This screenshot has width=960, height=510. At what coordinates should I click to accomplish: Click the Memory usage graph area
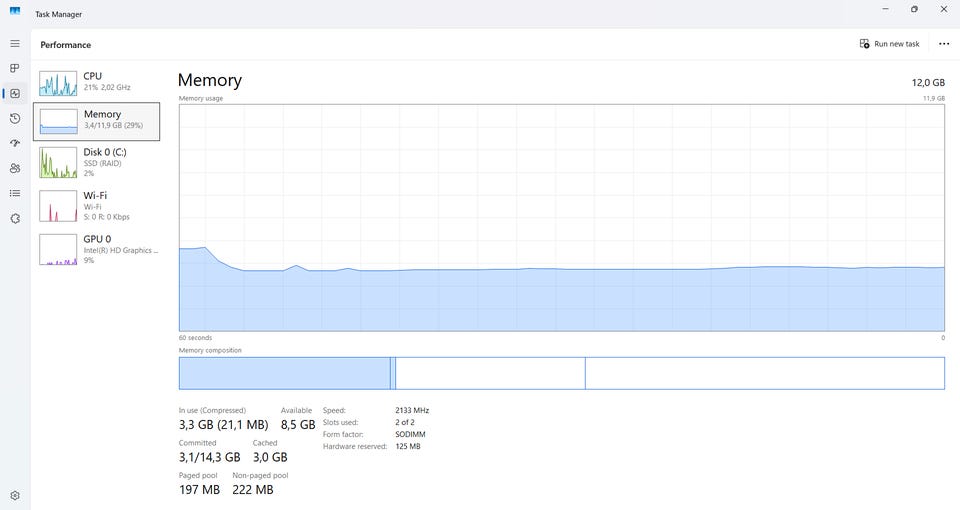561,217
